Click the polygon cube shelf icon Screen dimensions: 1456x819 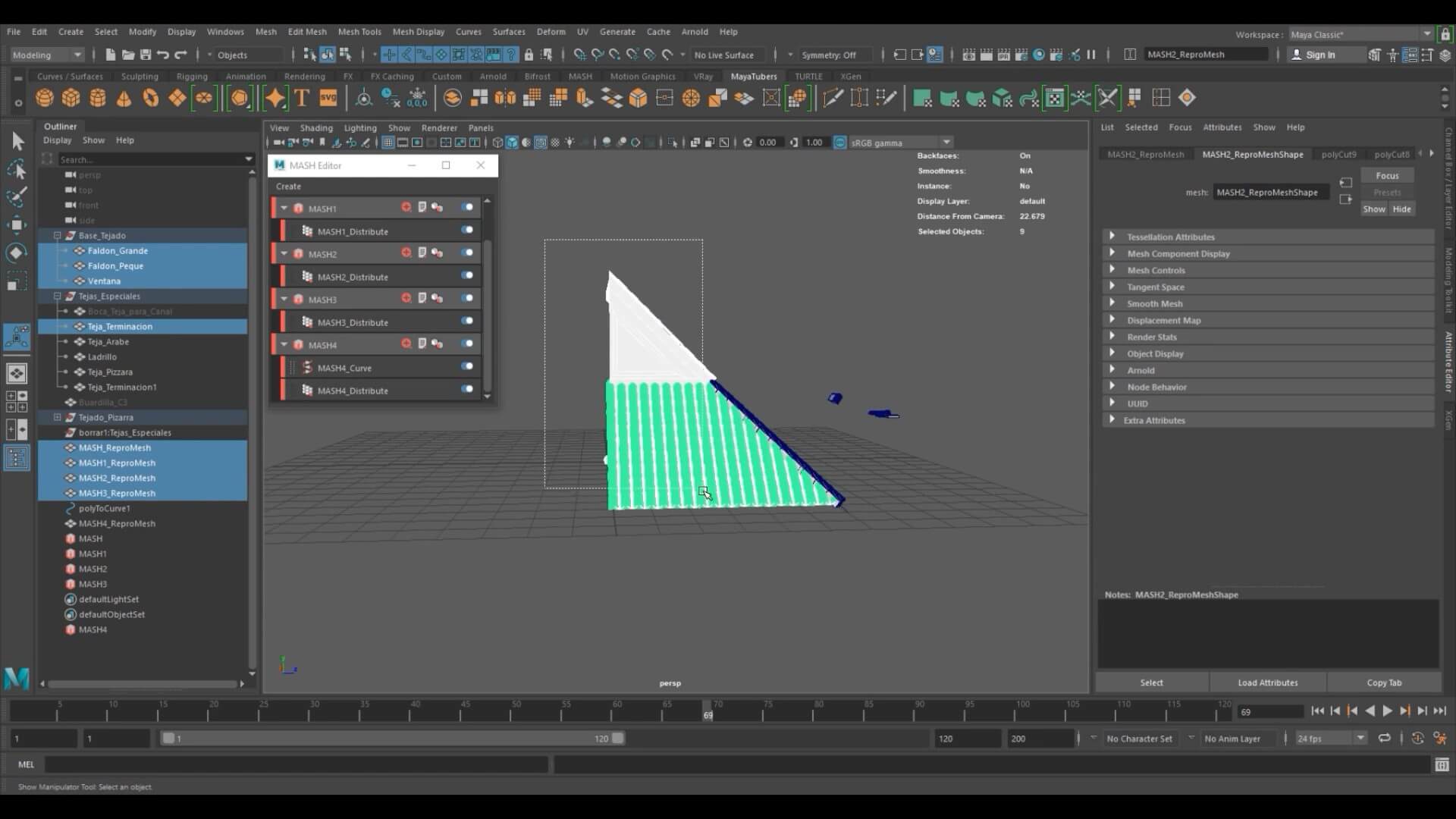[71, 98]
